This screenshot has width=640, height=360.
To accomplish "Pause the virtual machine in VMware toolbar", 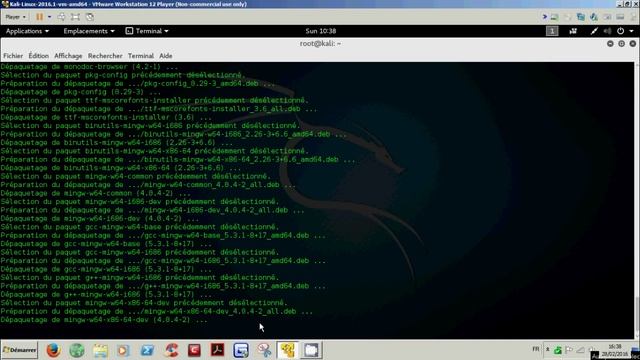I will (x=39, y=17).
